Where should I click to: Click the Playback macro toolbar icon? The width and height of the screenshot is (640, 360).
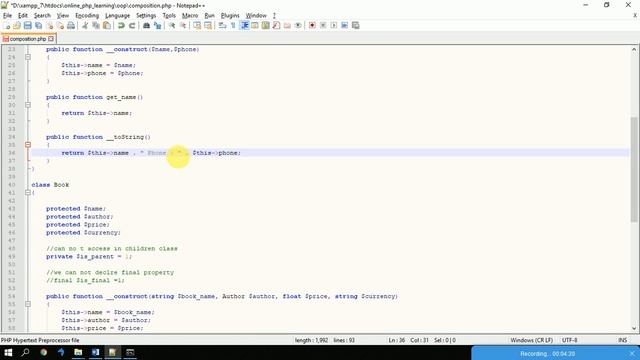[334, 25]
